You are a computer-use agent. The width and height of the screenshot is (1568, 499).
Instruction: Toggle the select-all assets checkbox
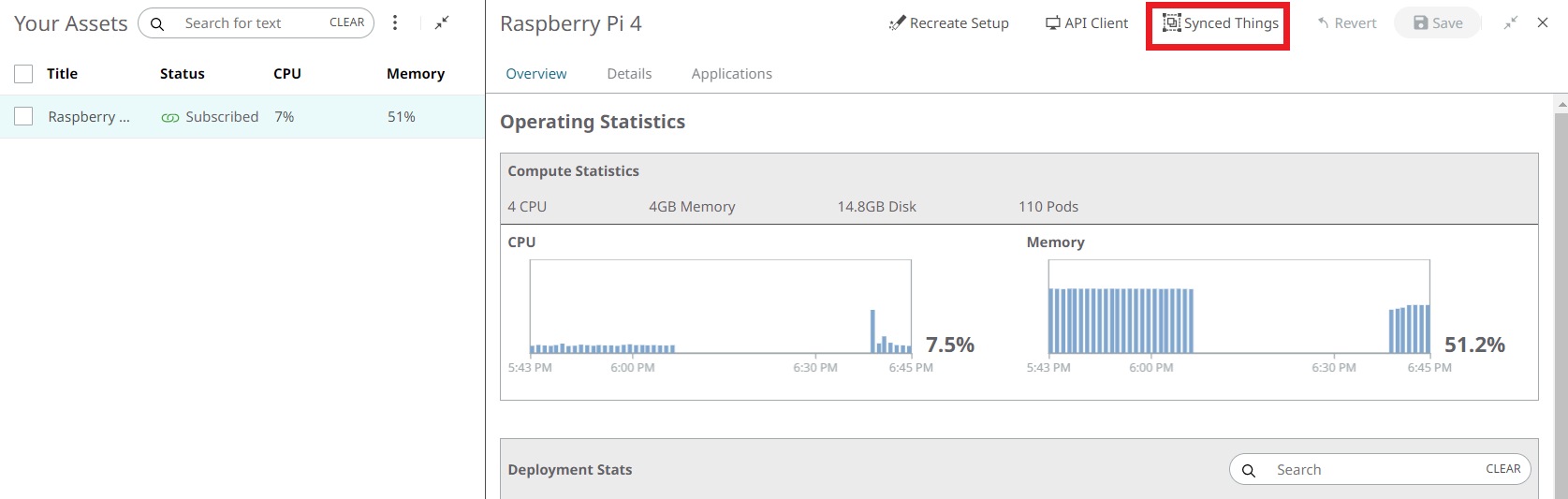coord(23,74)
